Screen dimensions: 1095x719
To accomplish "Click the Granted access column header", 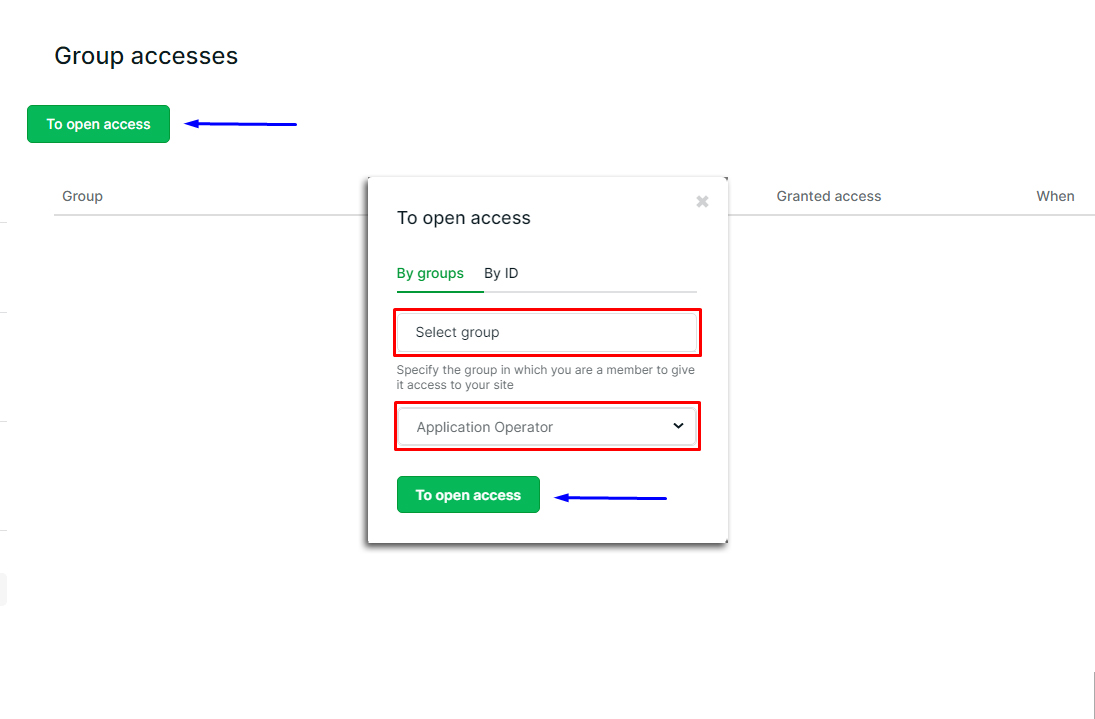I will pyautogui.click(x=829, y=196).
